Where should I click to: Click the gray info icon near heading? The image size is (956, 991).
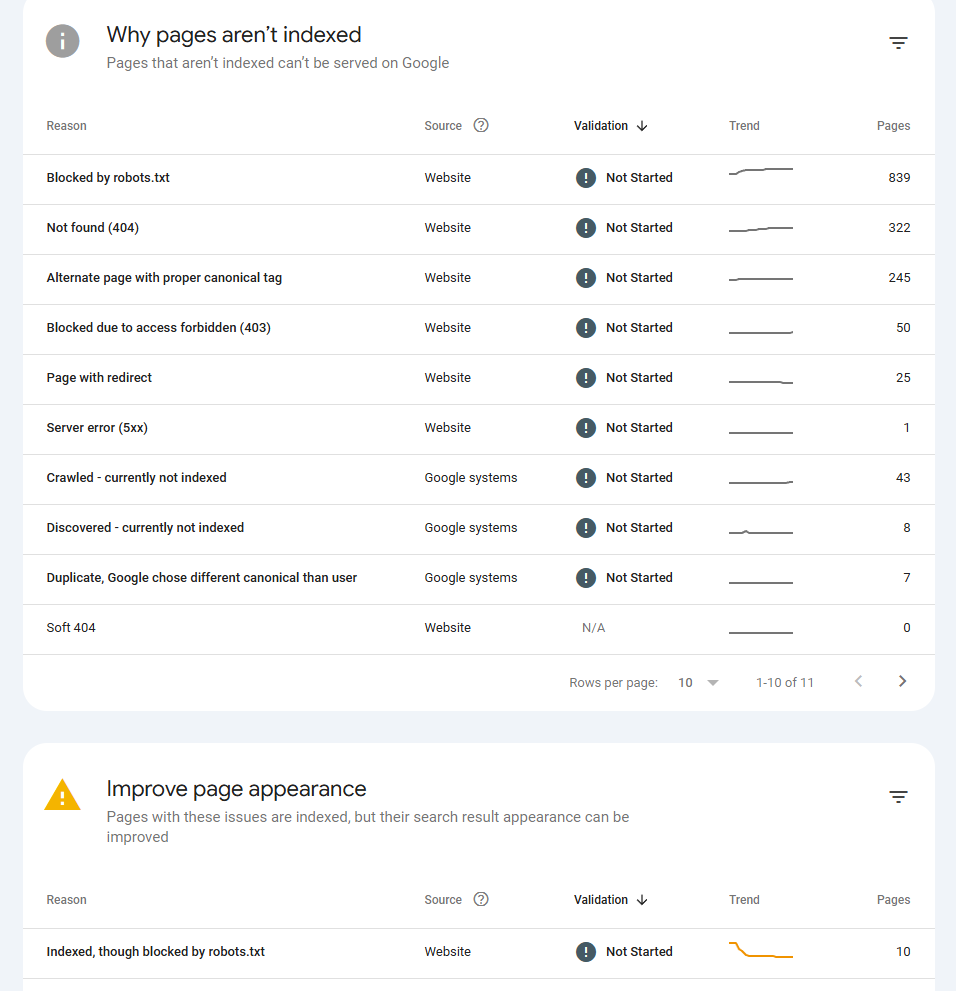pos(62,41)
